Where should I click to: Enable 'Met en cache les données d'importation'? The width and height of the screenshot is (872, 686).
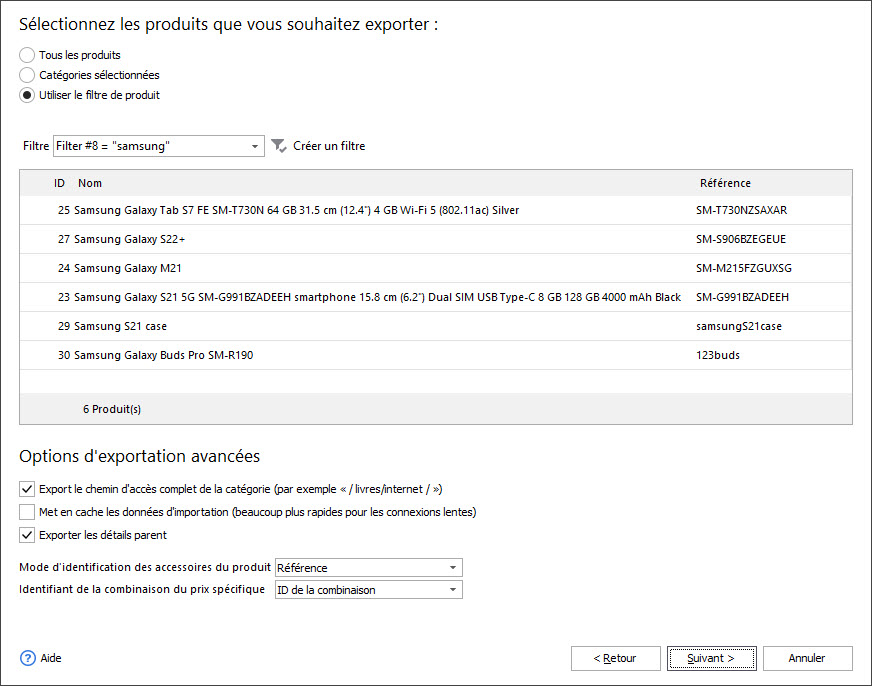tap(27, 512)
